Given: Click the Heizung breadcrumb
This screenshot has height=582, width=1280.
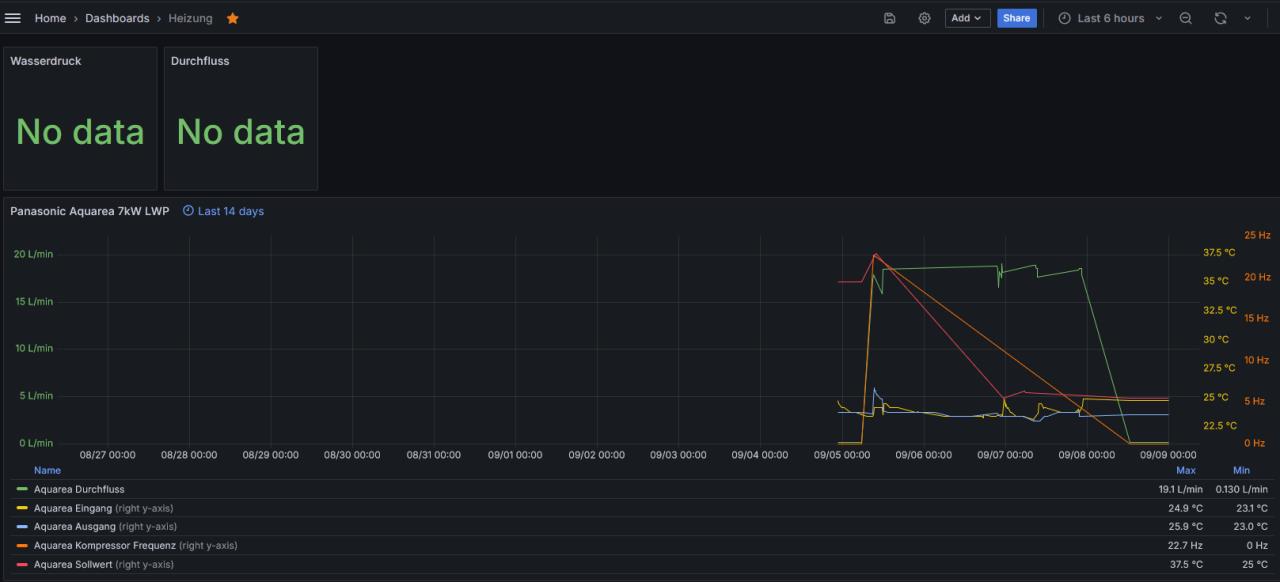Looking at the screenshot, I should (190, 18).
